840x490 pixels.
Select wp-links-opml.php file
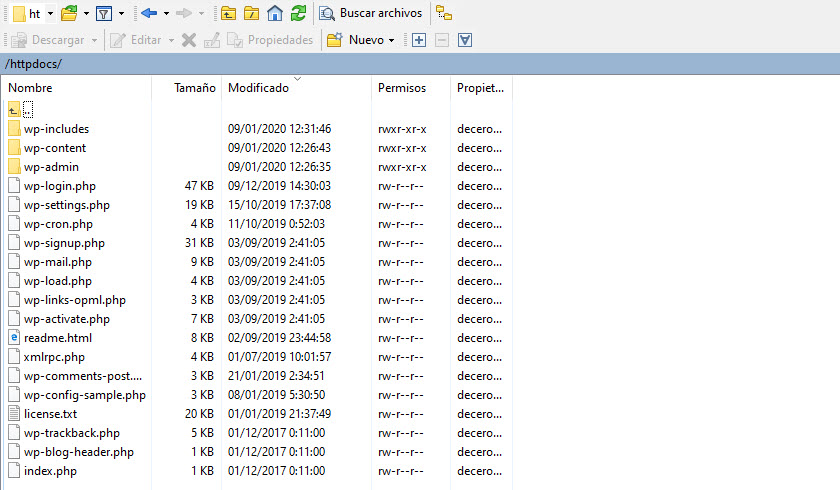74,300
